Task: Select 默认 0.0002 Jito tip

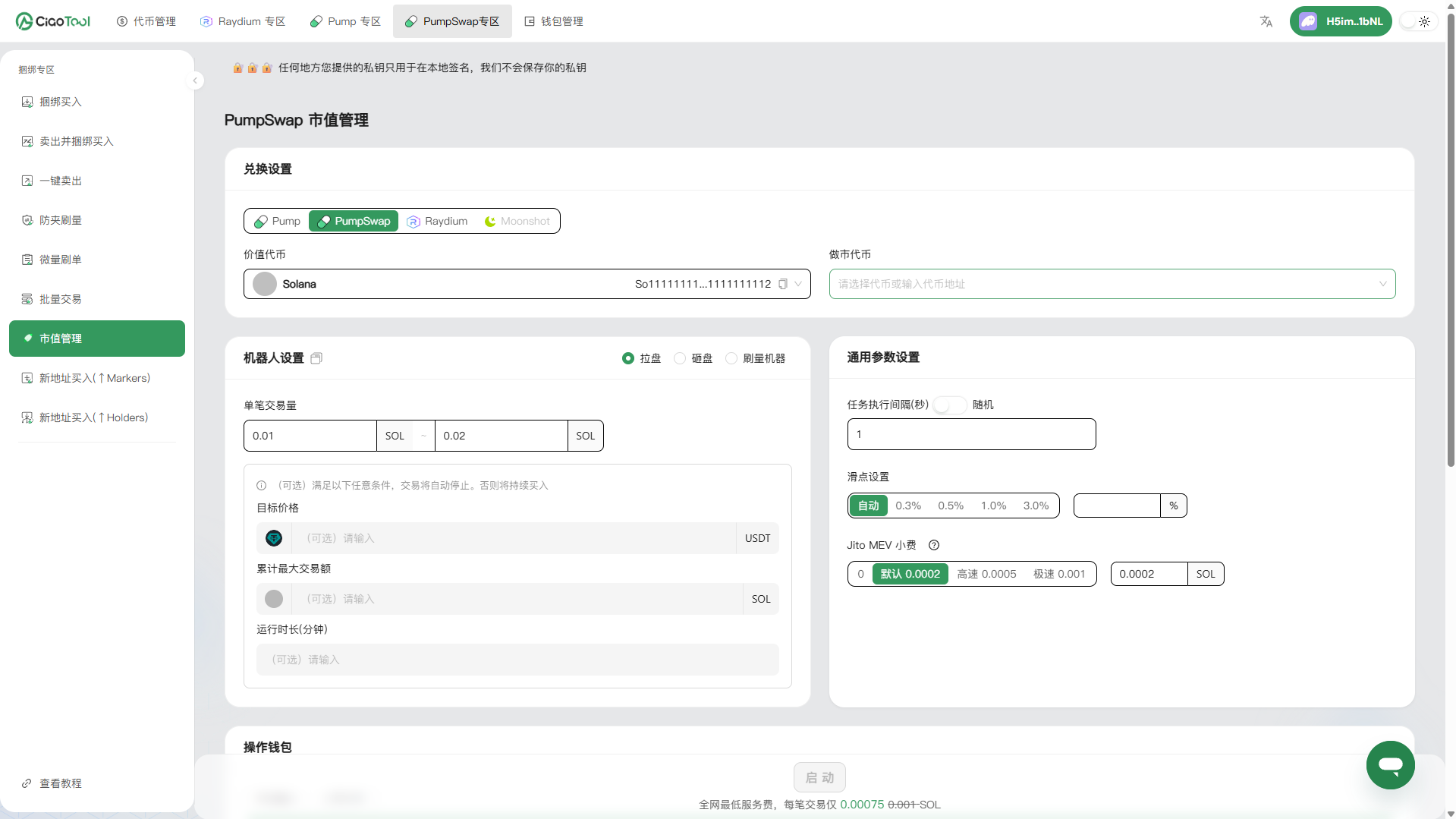Action: click(910, 574)
